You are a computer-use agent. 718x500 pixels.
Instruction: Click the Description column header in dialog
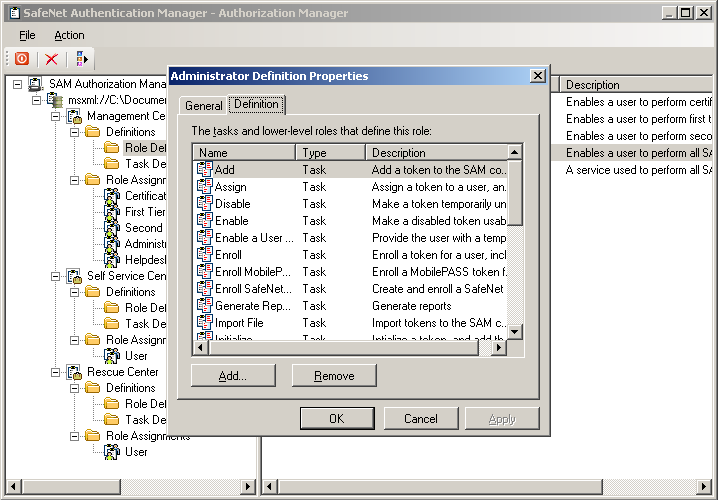pyautogui.click(x=436, y=152)
